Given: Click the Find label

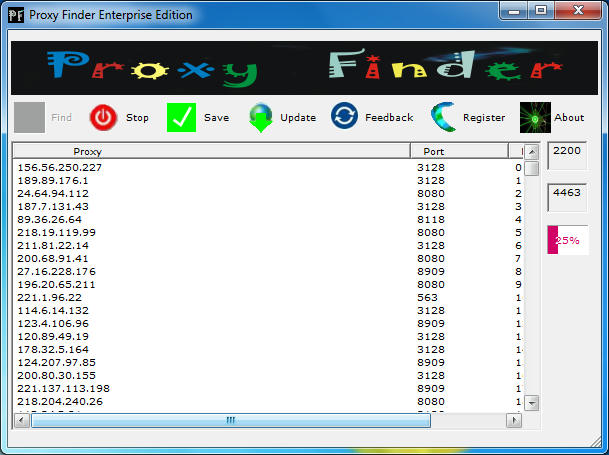Looking at the screenshot, I should (x=61, y=117).
